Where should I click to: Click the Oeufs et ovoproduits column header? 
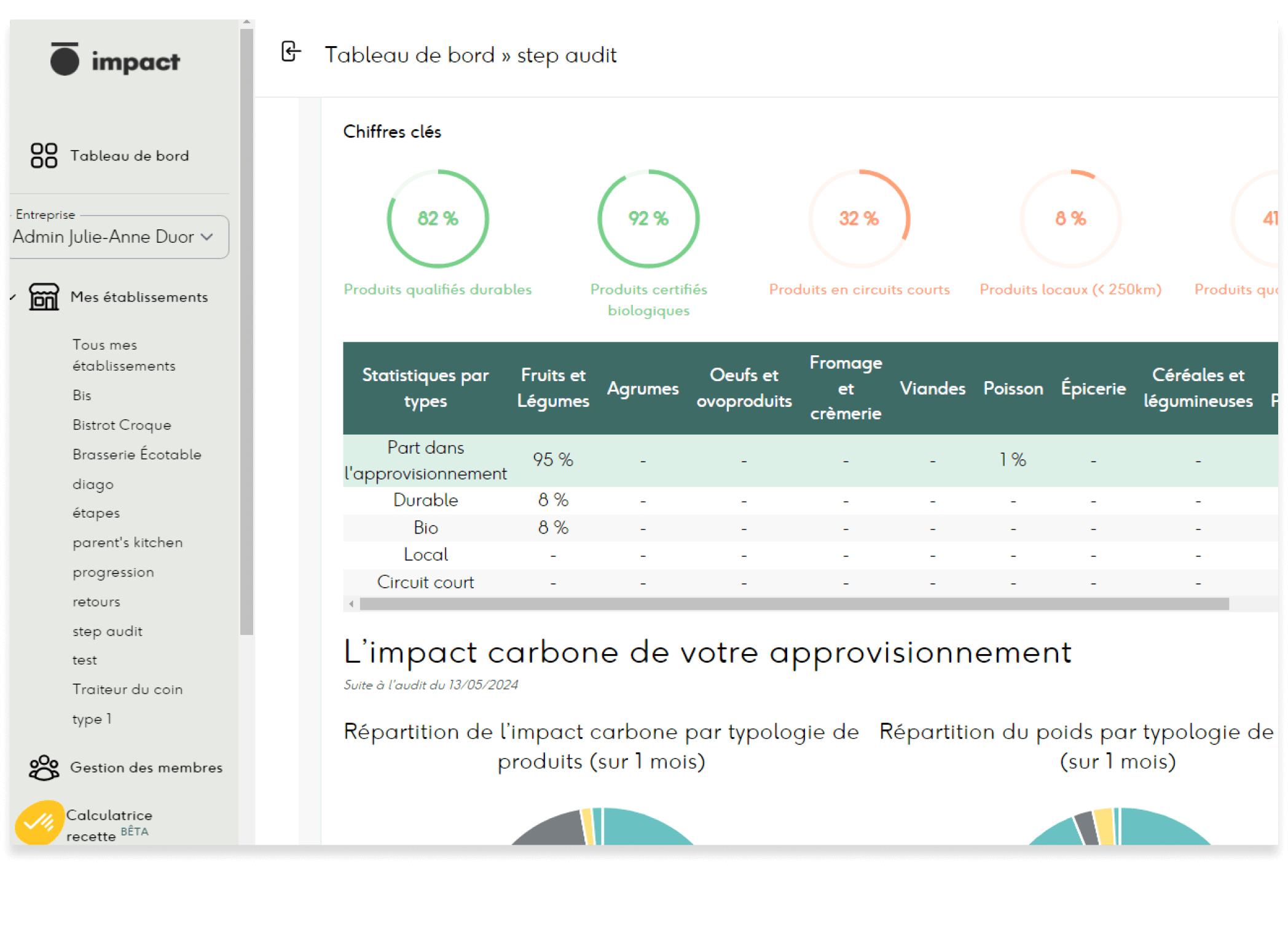[744, 388]
